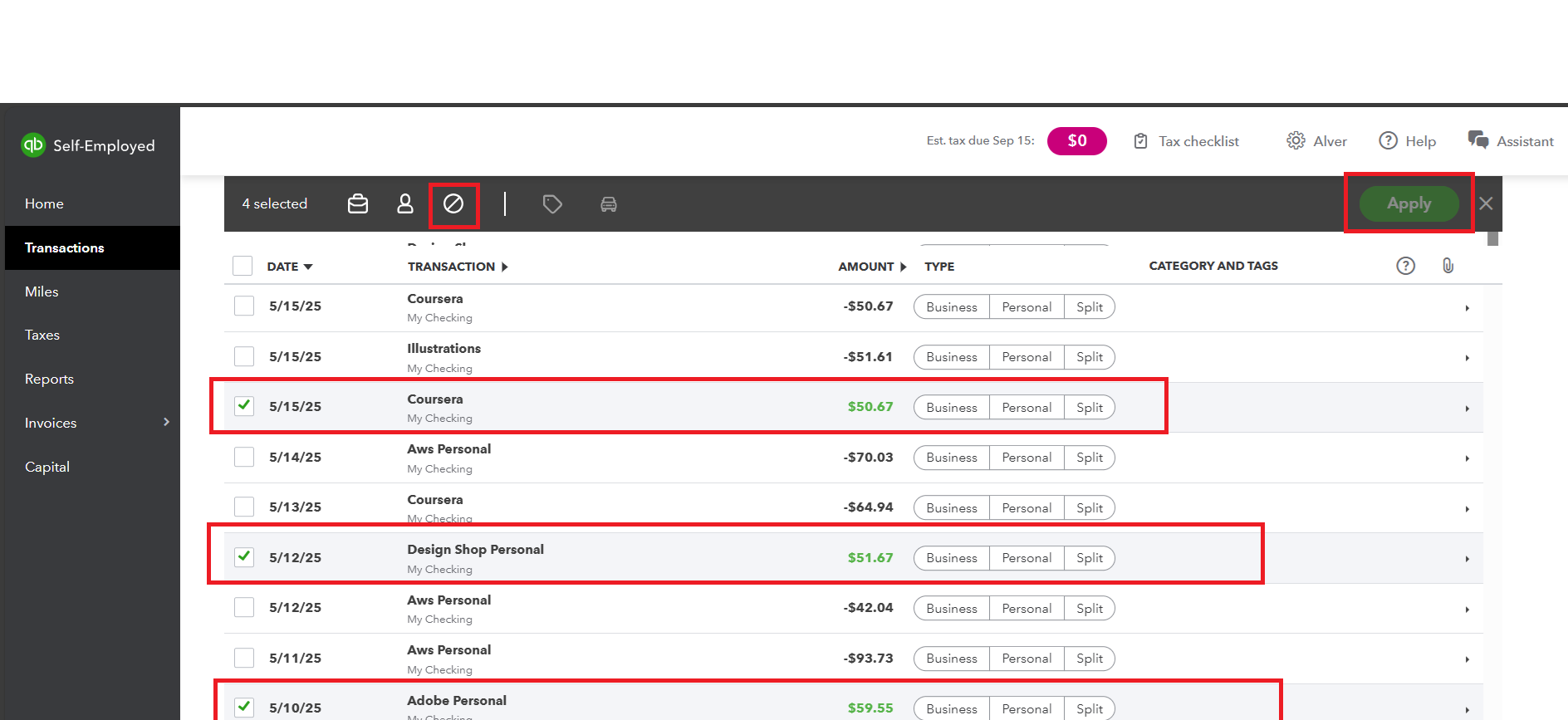
Task: Mark selected as Personal person icon
Action: click(x=405, y=203)
